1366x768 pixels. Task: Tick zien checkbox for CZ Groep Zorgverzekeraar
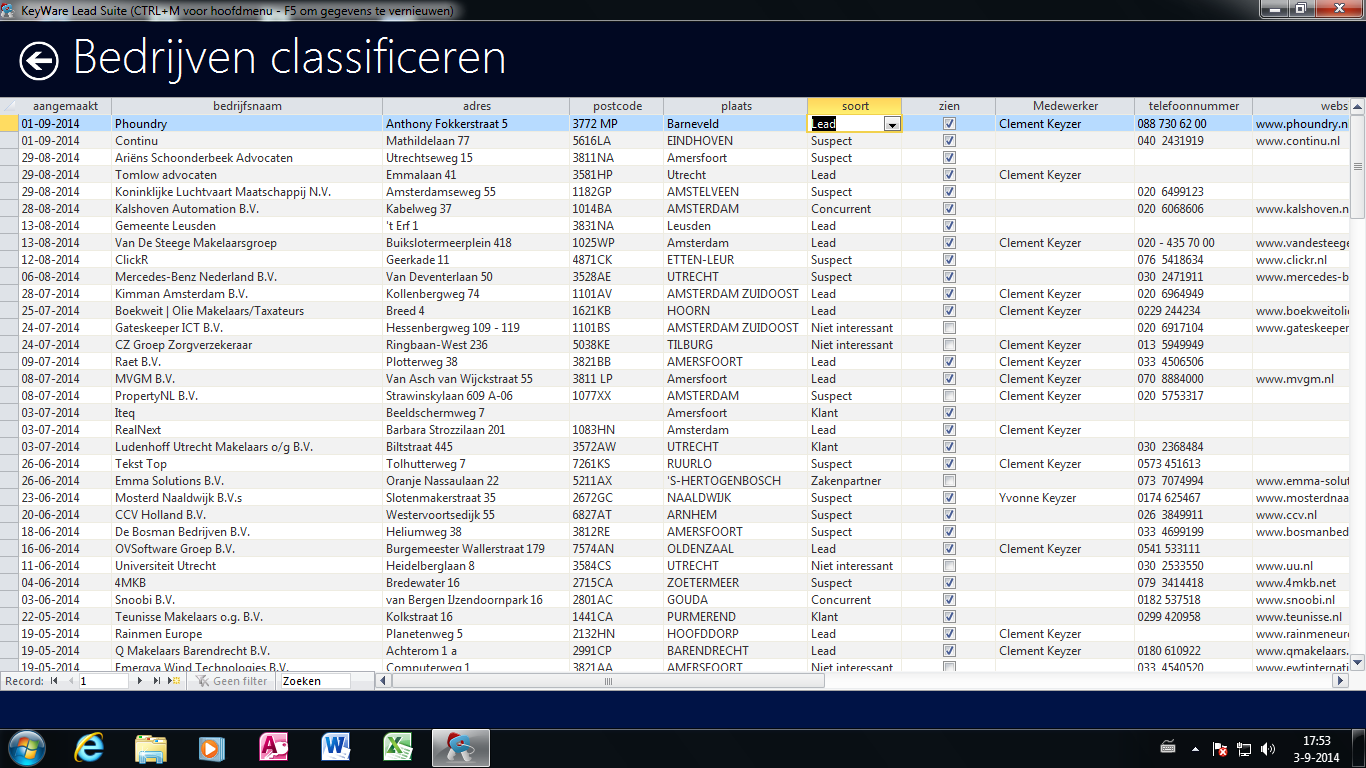click(x=949, y=345)
